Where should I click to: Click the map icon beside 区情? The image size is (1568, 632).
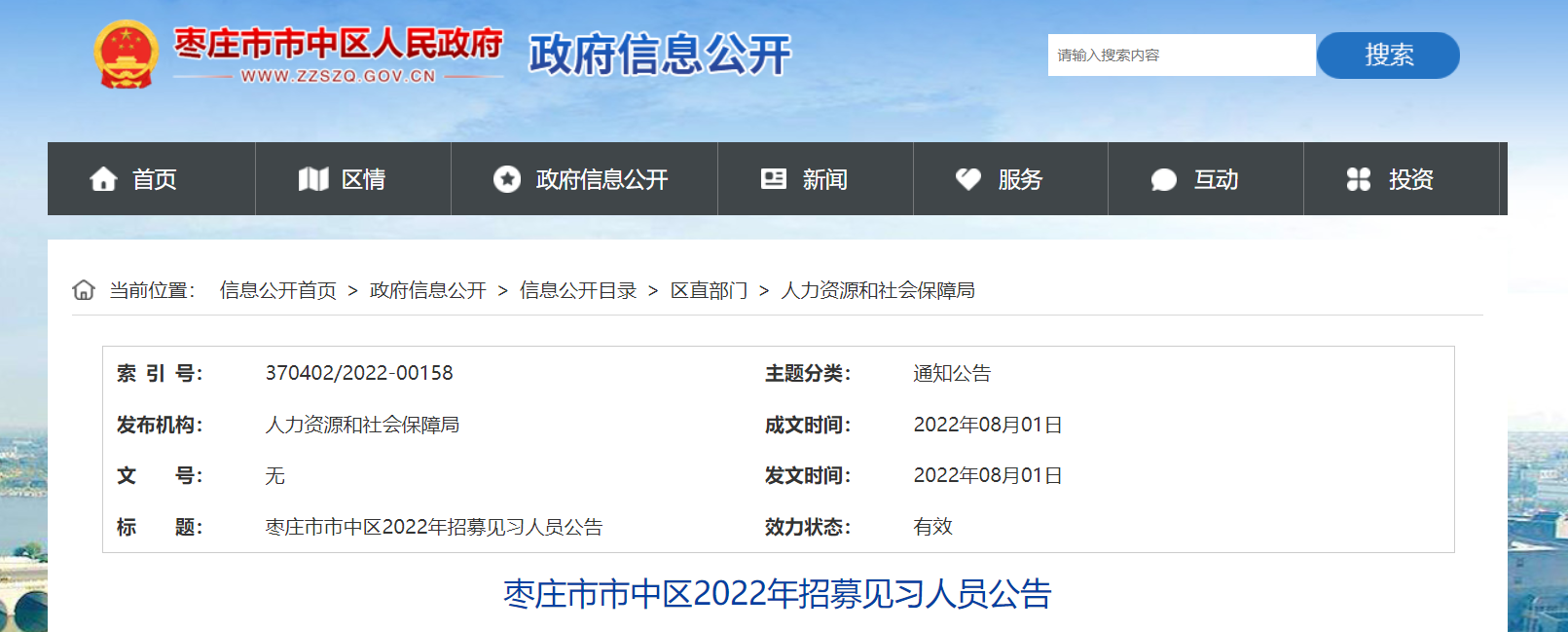(313, 179)
